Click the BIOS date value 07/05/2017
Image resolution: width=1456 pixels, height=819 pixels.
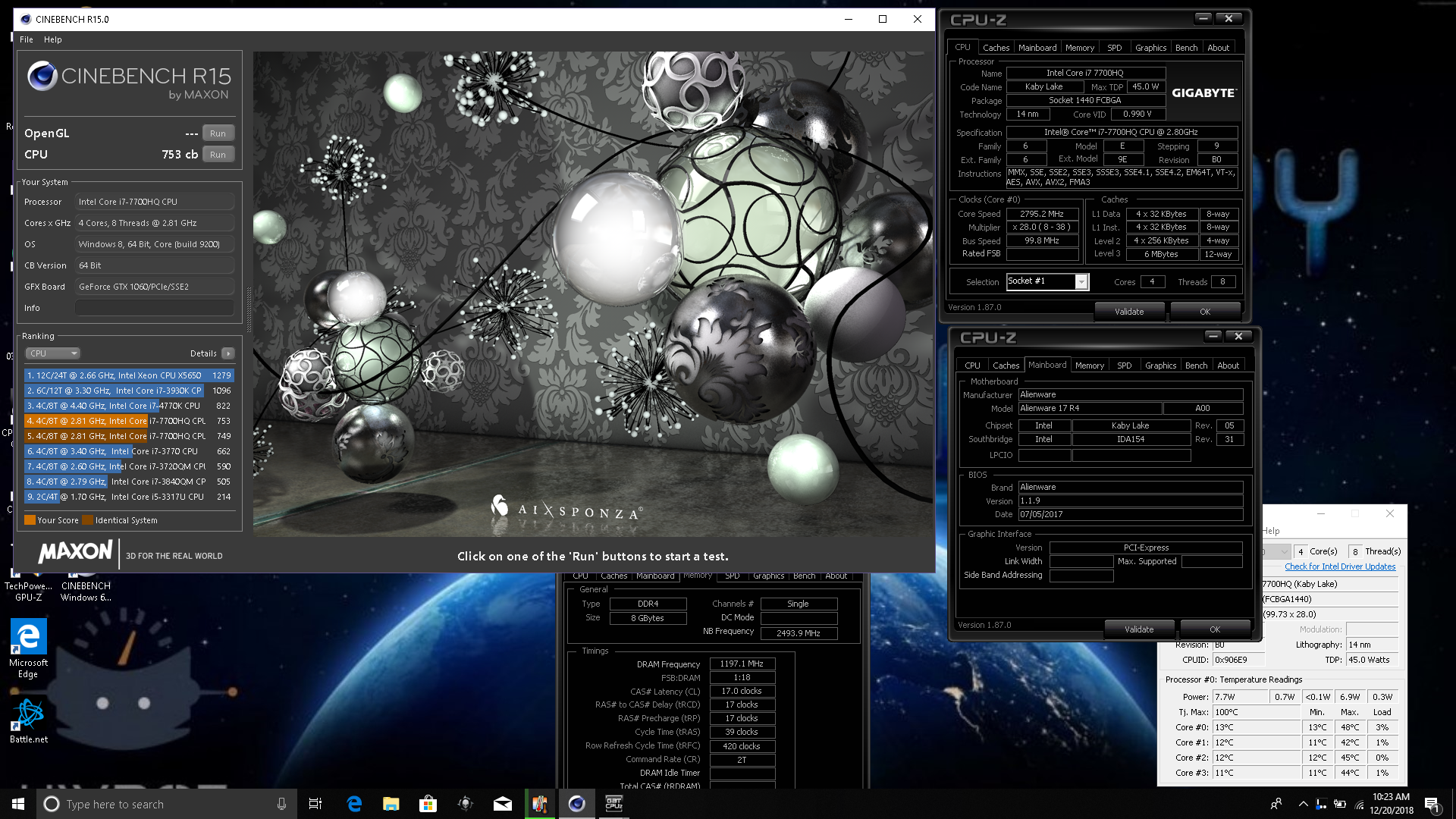(1130, 514)
